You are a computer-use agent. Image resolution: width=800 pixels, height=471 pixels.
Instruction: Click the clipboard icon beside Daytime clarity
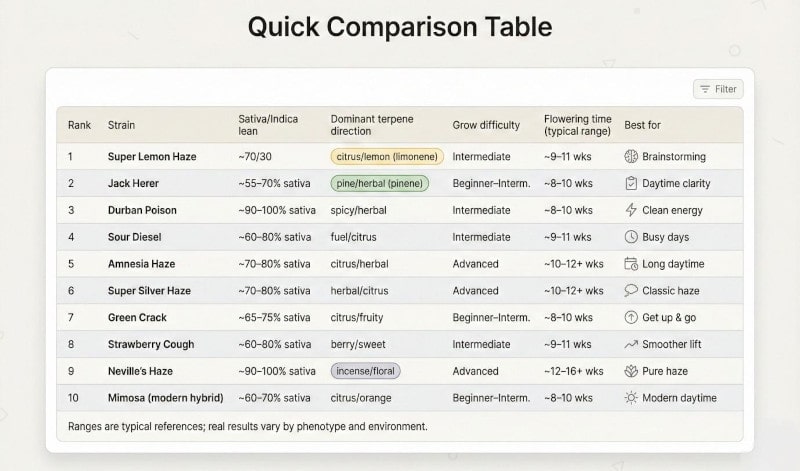tap(631, 184)
